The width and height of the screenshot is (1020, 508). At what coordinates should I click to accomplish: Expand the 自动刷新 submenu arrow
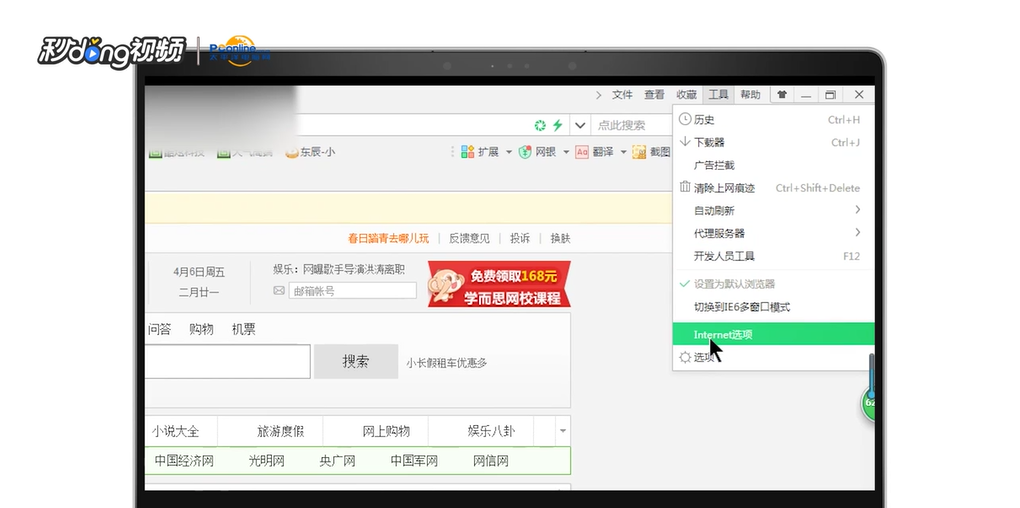click(x=857, y=209)
